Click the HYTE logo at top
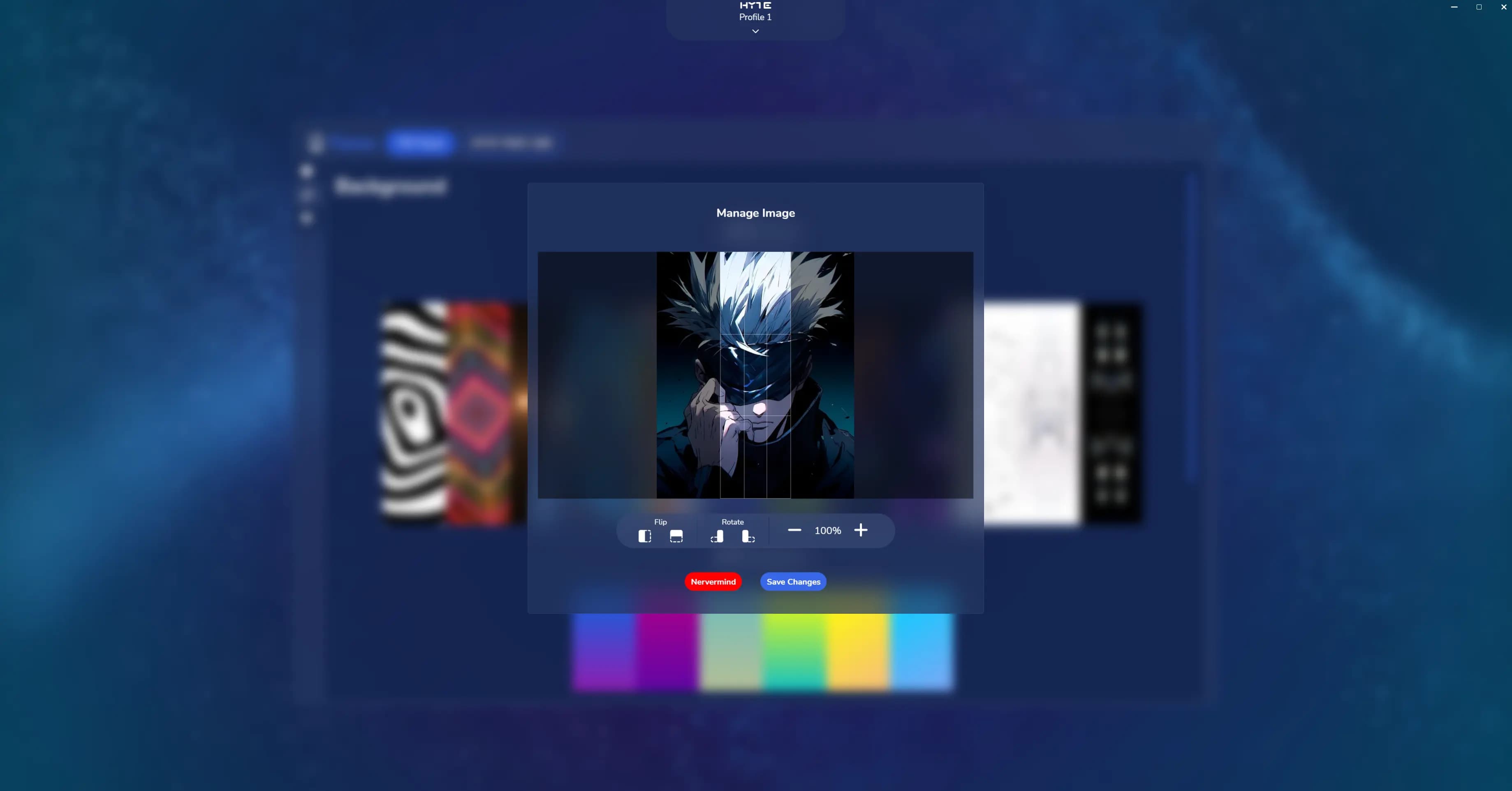This screenshot has height=791, width=1512. tap(755, 5)
